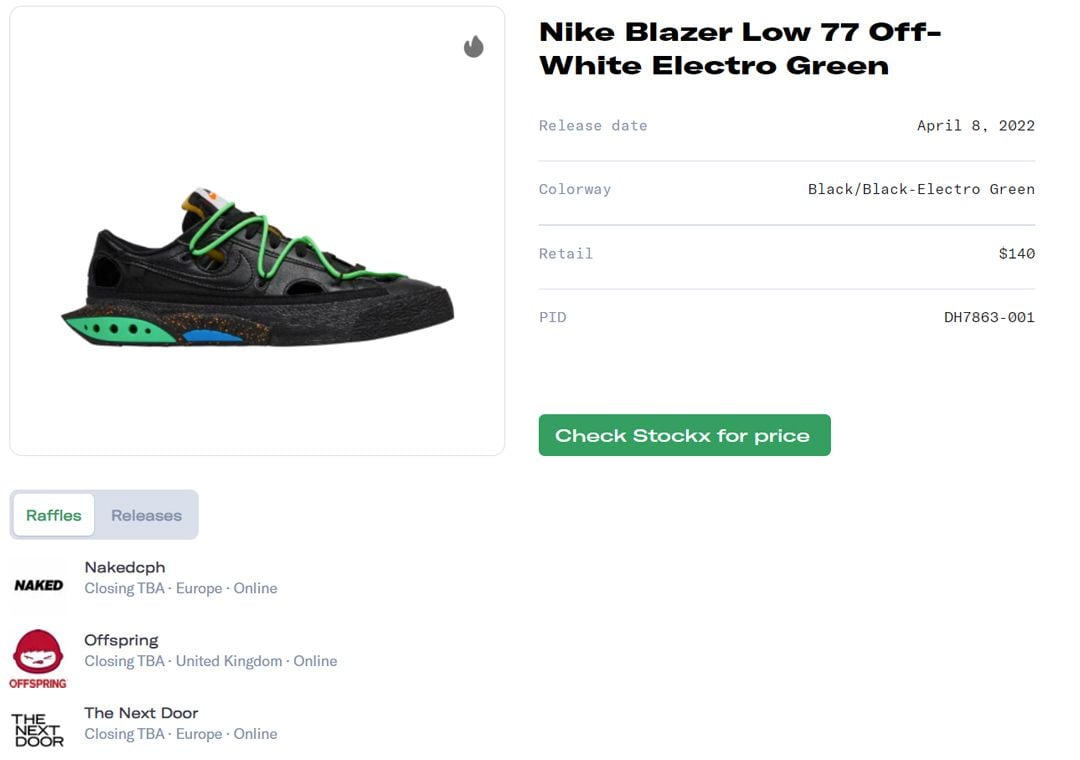Click the $140 retail price

(x=1016, y=253)
